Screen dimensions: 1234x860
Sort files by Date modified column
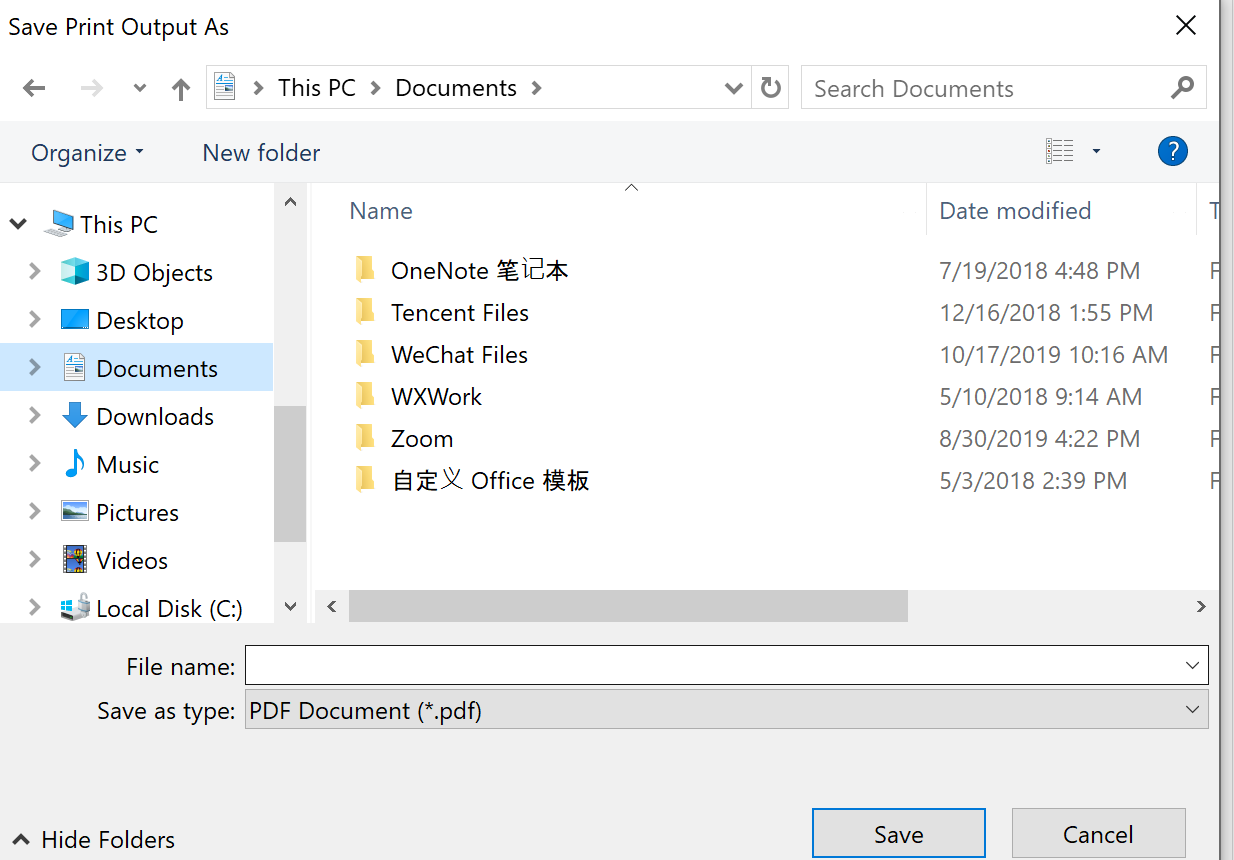(1014, 211)
